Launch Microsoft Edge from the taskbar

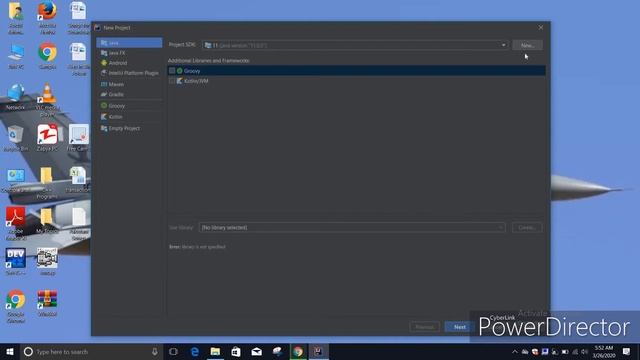[195, 351]
